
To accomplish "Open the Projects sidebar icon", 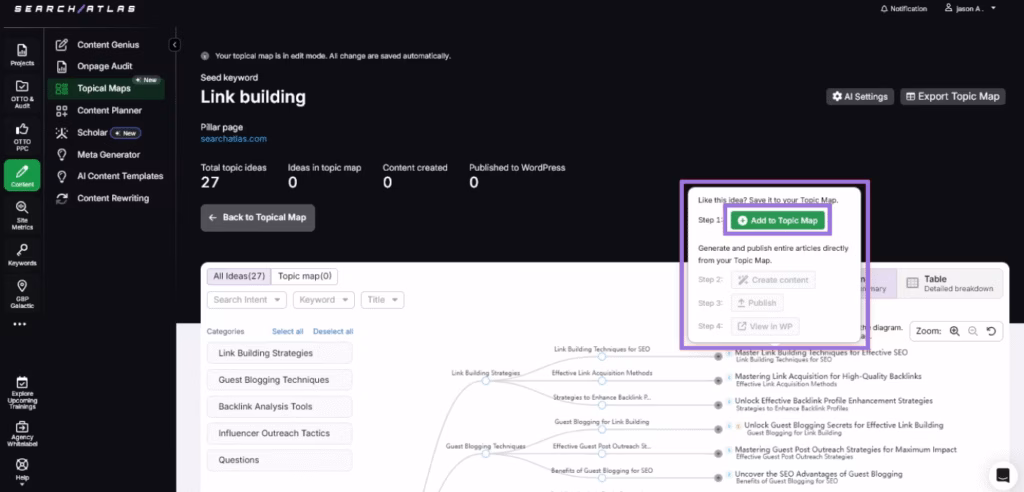I will tap(22, 54).
